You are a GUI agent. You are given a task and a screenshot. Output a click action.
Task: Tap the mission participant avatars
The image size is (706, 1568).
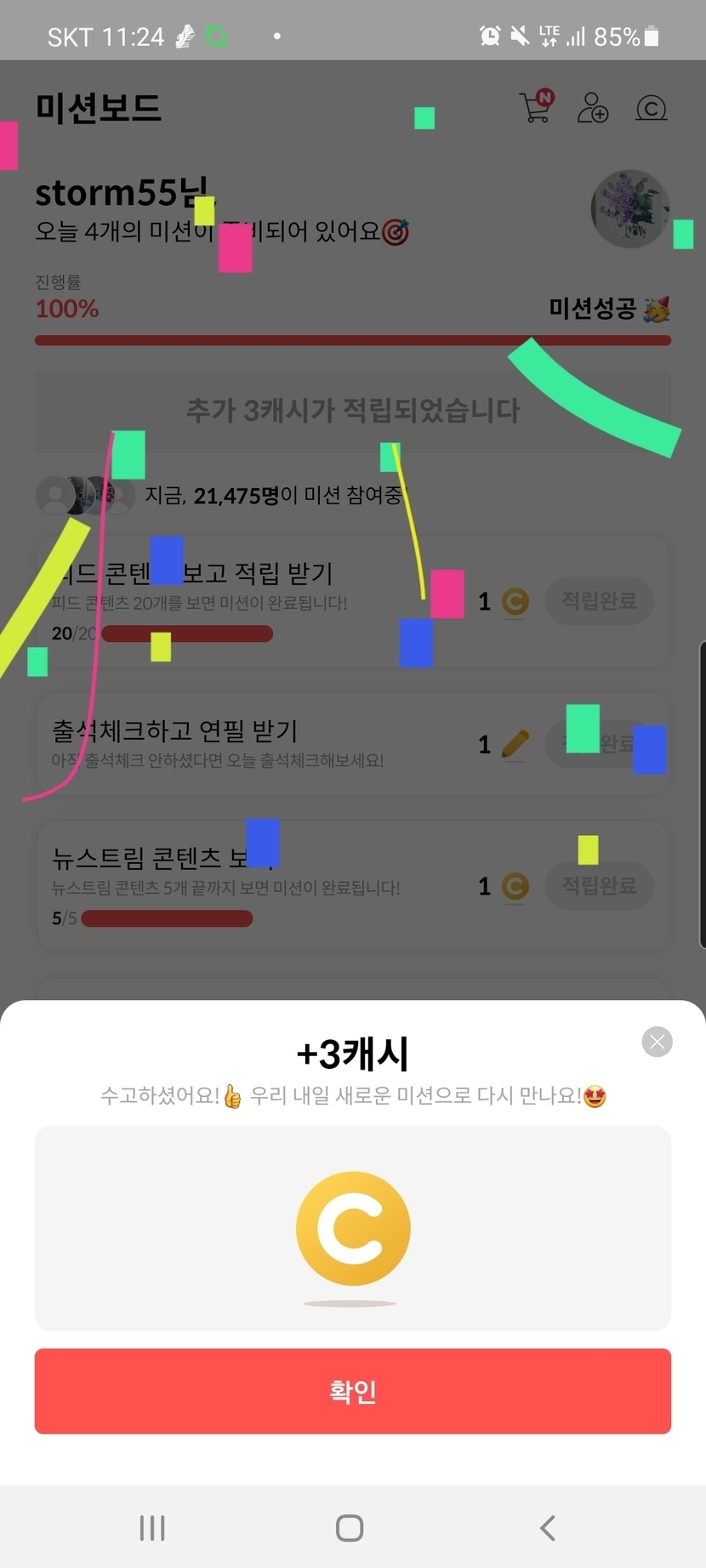(x=85, y=495)
